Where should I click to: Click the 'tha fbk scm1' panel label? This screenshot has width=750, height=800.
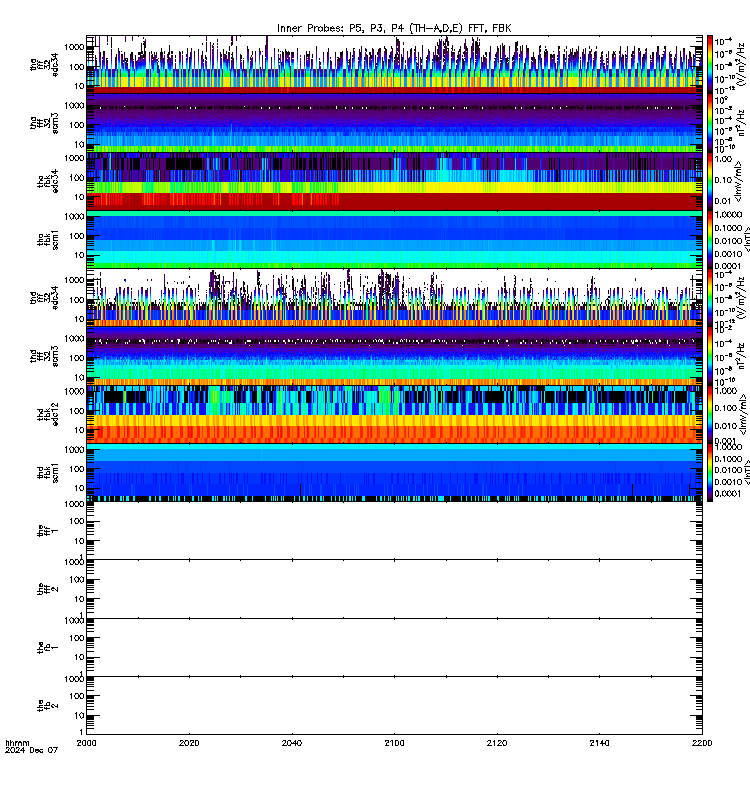tap(48, 240)
